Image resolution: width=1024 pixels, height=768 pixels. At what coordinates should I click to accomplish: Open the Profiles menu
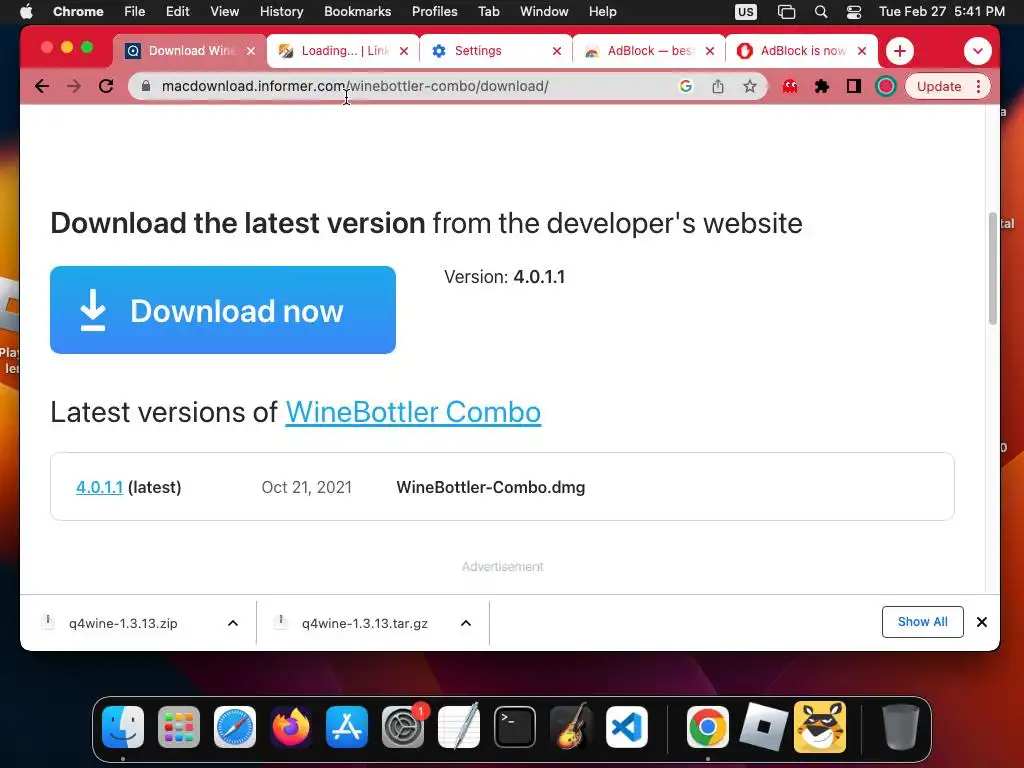[434, 11]
